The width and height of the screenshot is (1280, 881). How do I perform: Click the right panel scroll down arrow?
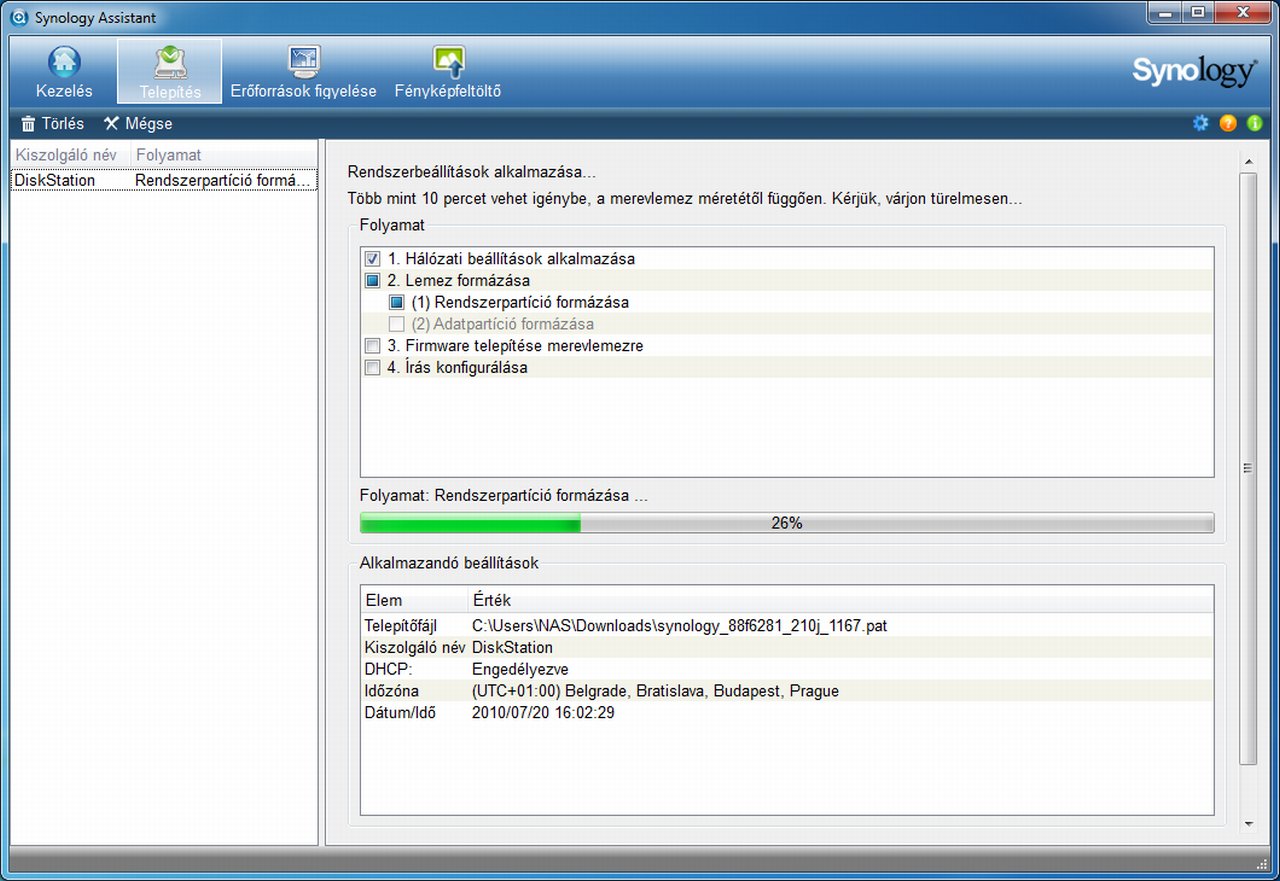[1248, 825]
